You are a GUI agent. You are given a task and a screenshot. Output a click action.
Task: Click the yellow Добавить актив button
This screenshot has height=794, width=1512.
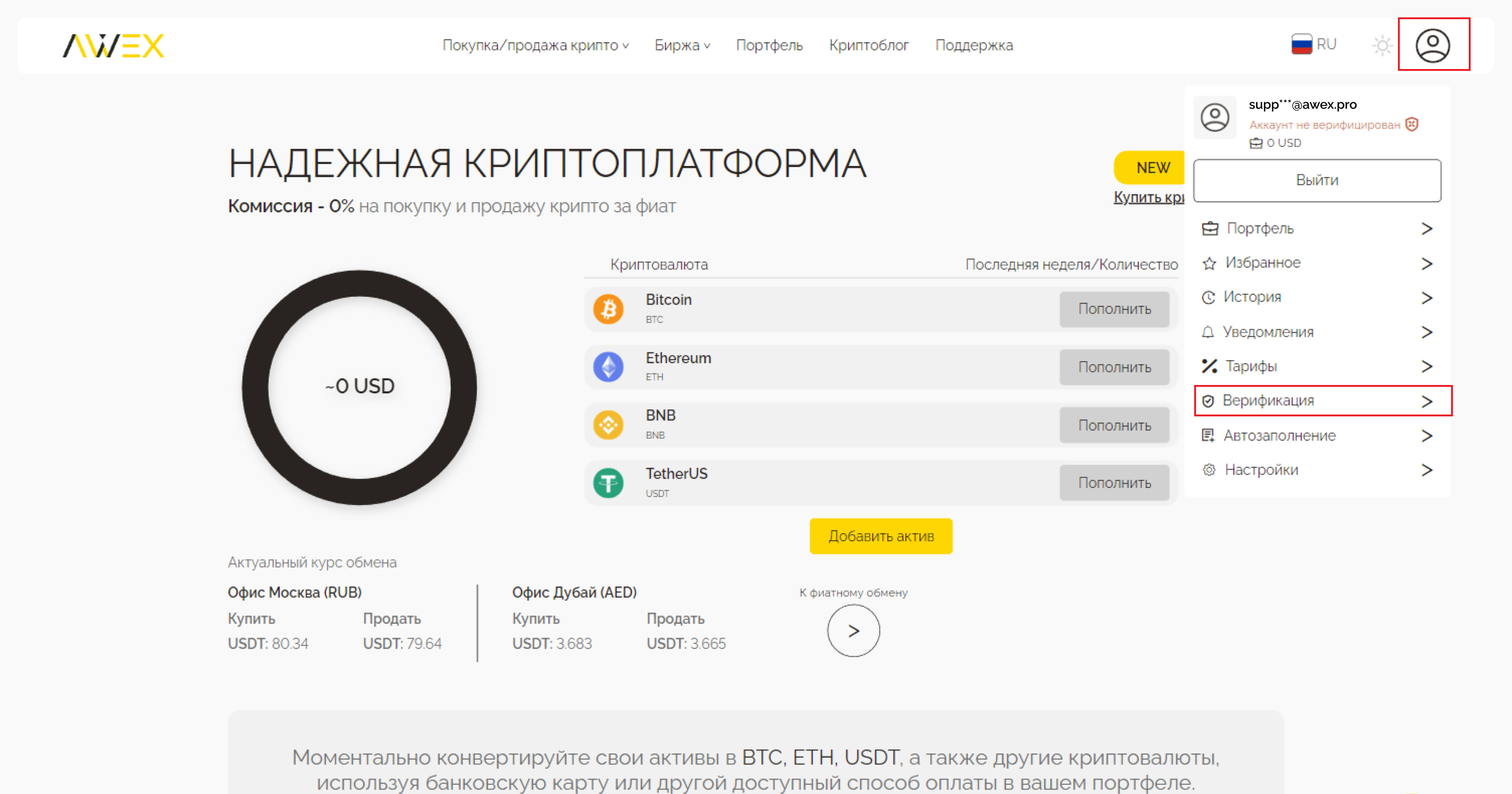(880, 536)
